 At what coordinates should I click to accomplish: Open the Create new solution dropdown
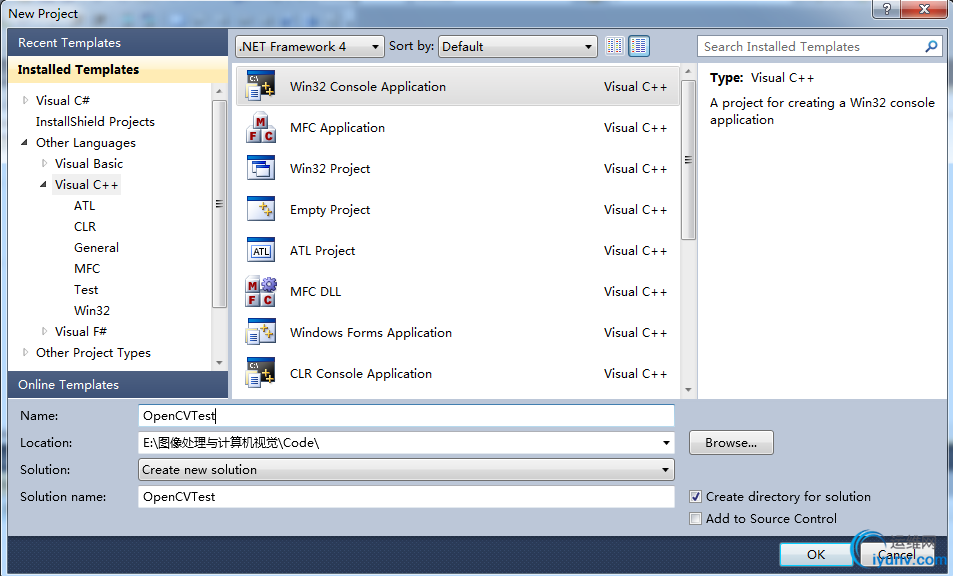[x=406, y=470]
